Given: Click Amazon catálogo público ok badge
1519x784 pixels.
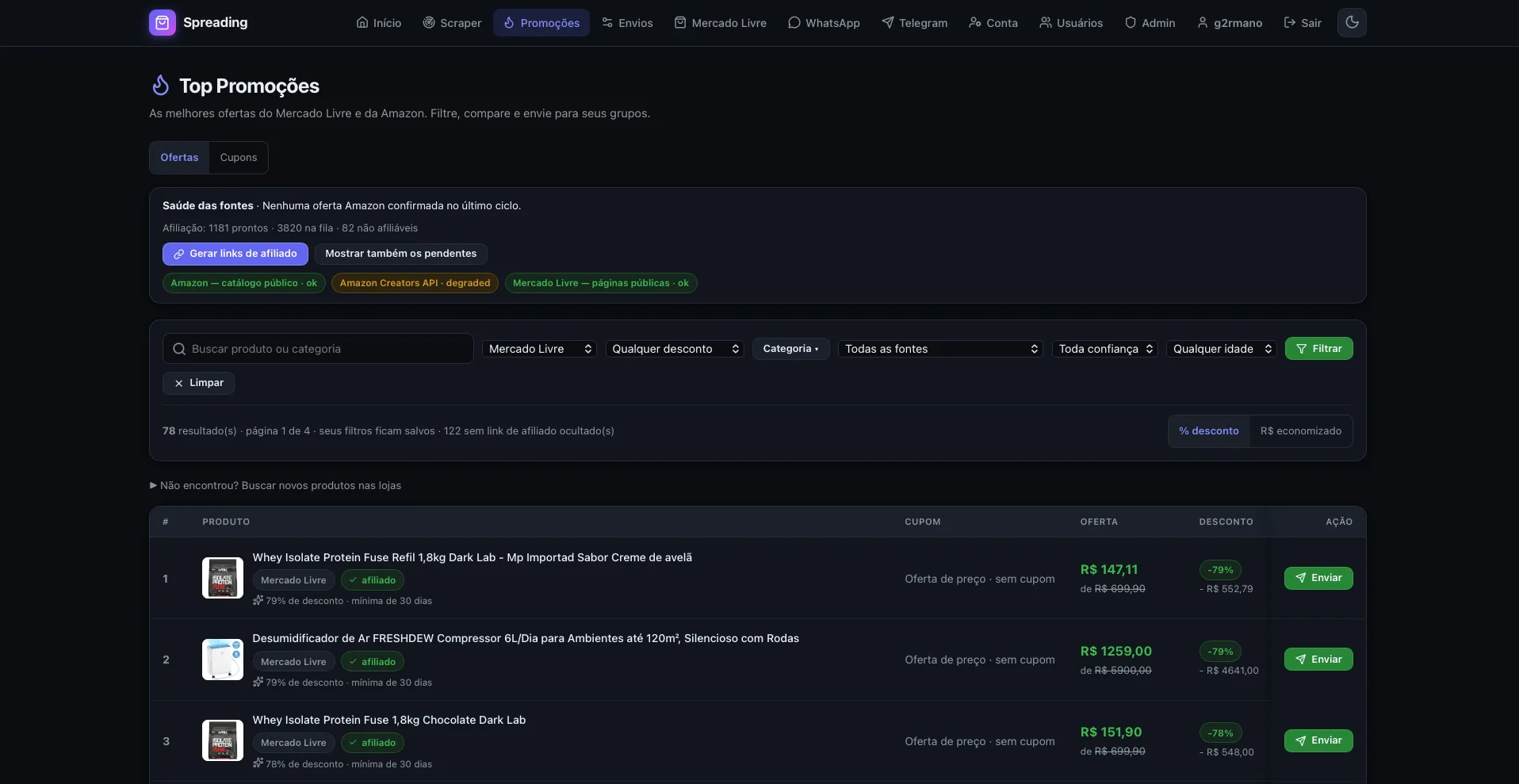Looking at the screenshot, I should pyautogui.click(x=244, y=283).
